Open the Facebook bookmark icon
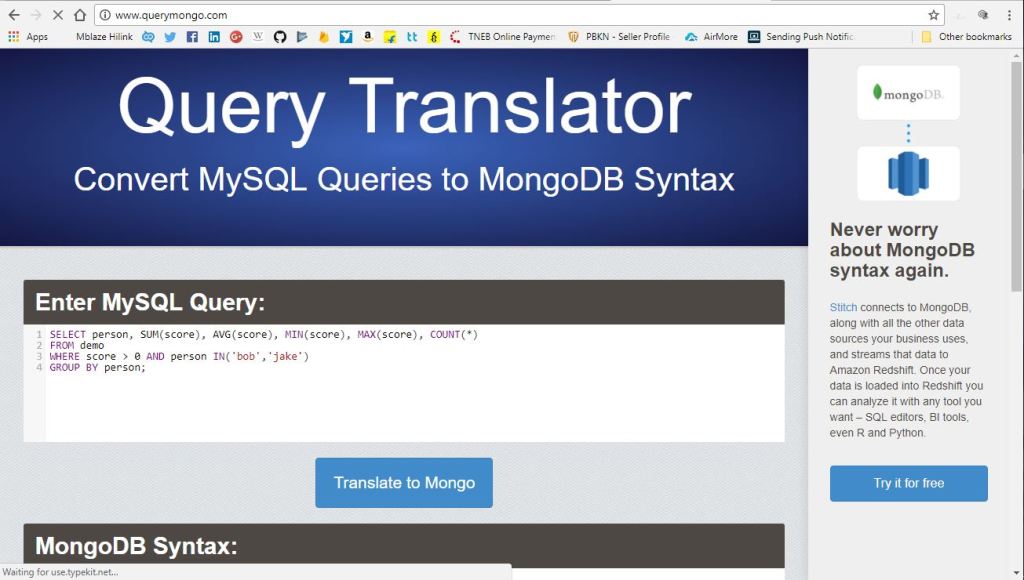This screenshot has height=580, width=1024. [x=192, y=37]
